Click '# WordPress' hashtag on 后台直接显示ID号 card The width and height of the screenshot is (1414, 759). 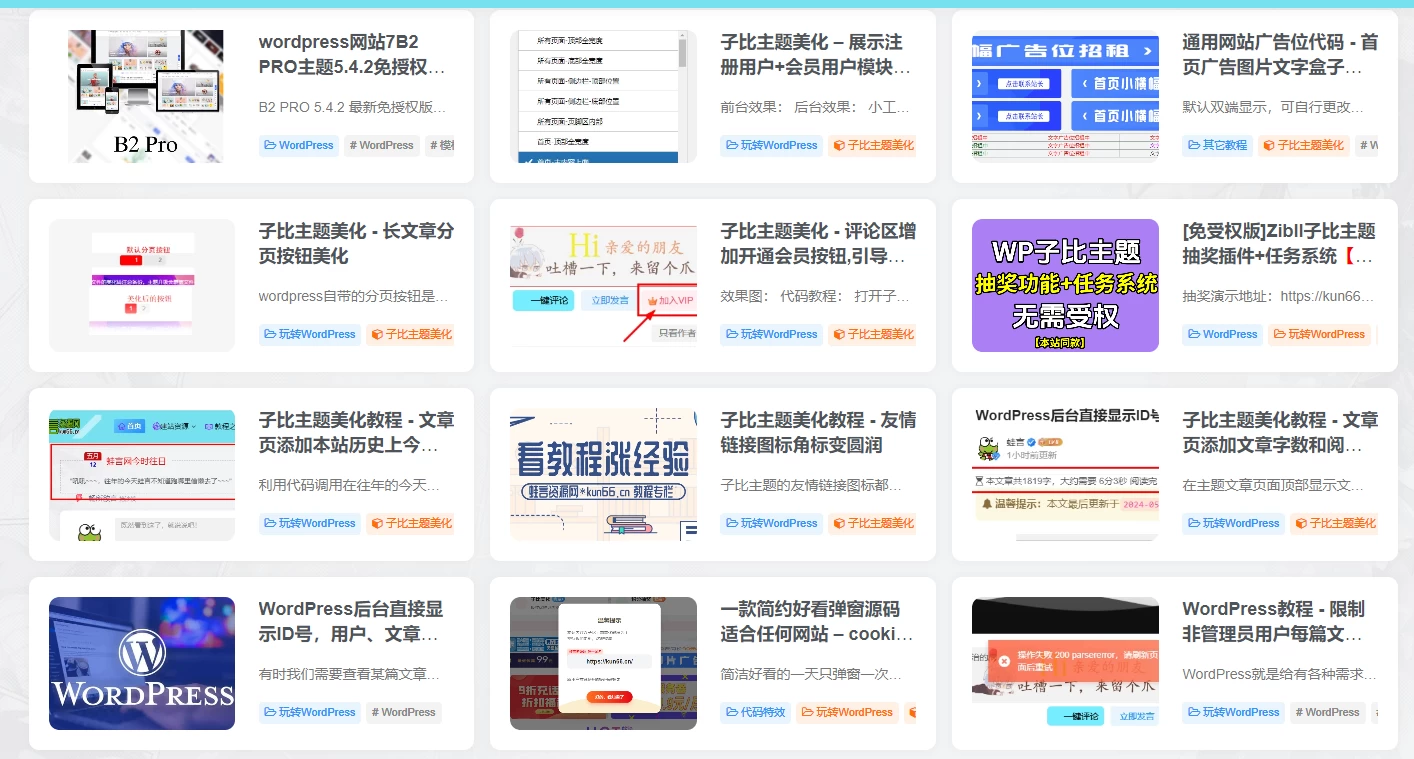point(403,712)
